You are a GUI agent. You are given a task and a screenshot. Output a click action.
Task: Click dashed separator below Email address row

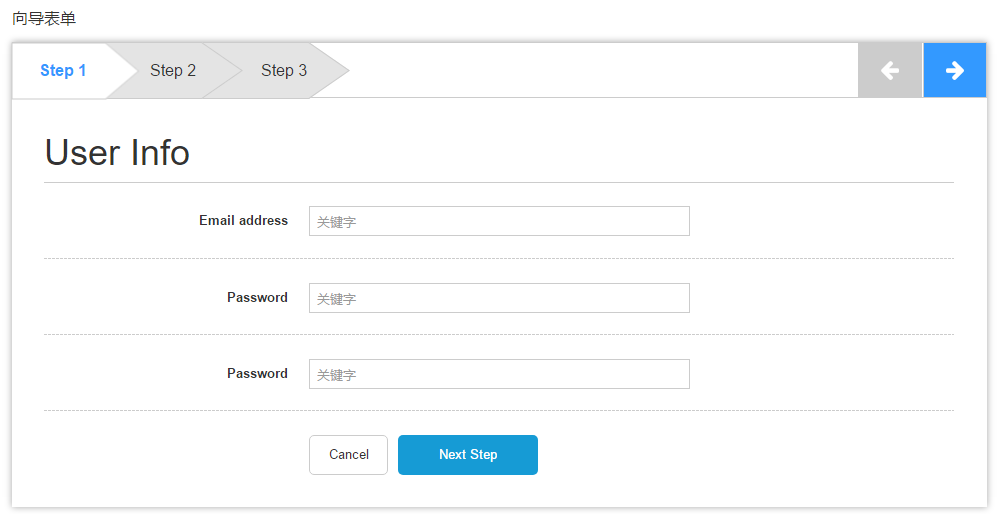pyautogui.click(x=498, y=259)
